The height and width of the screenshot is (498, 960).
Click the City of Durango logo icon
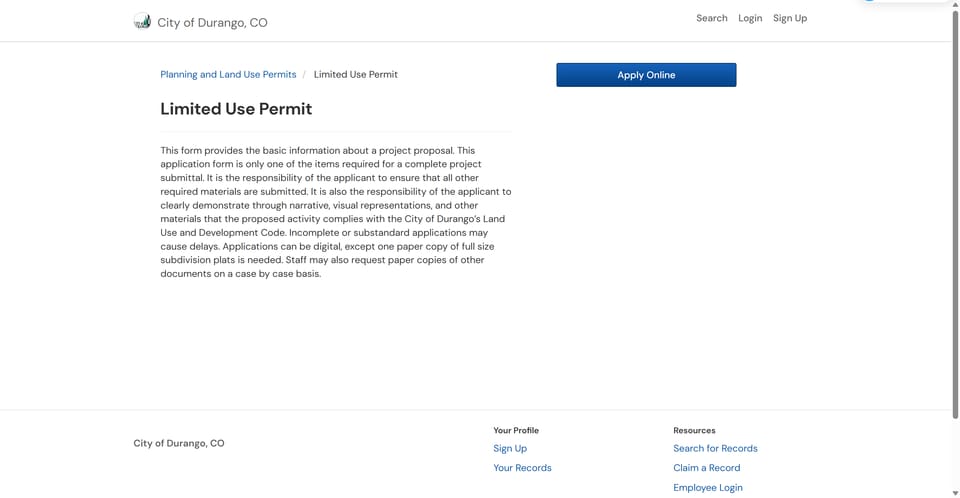click(142, 21)
